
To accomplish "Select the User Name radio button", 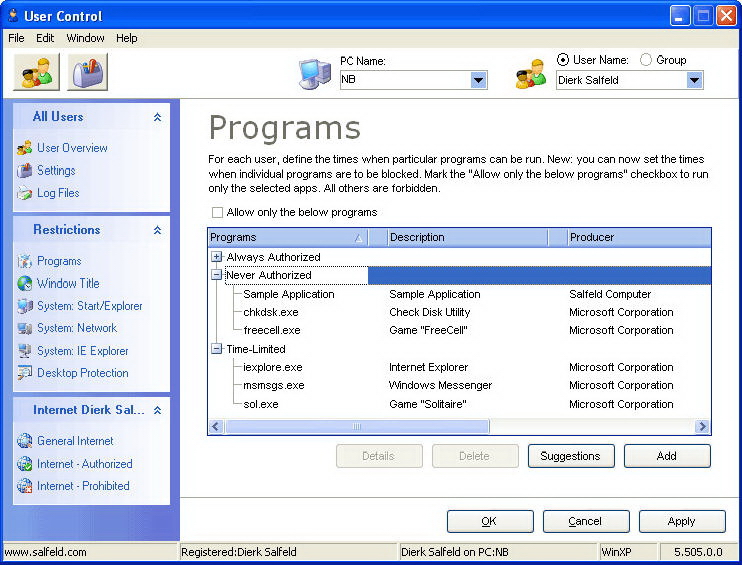I will (563, 60).
